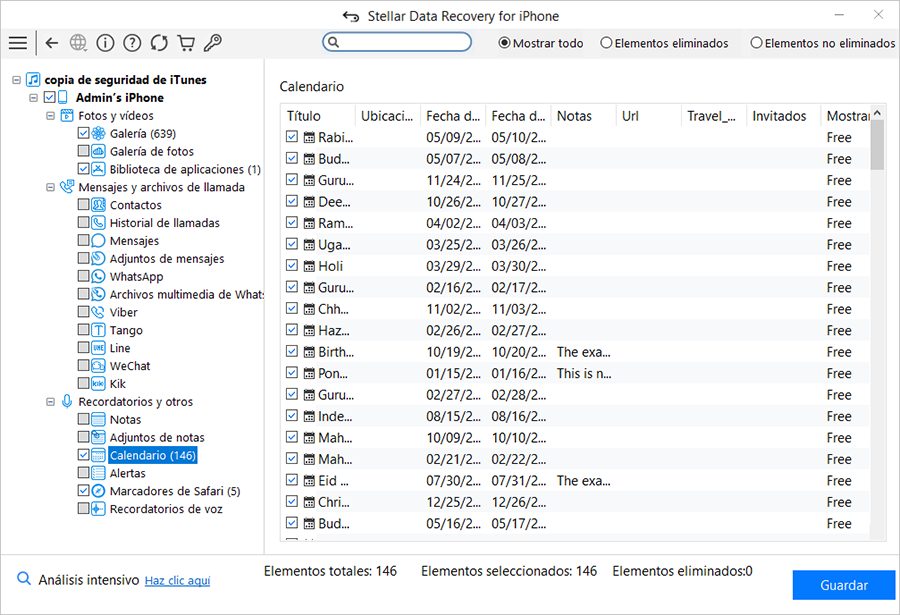The image size is (900, 615).
Task: Open the shopping cart buy icon
Action: coord(185,43)
